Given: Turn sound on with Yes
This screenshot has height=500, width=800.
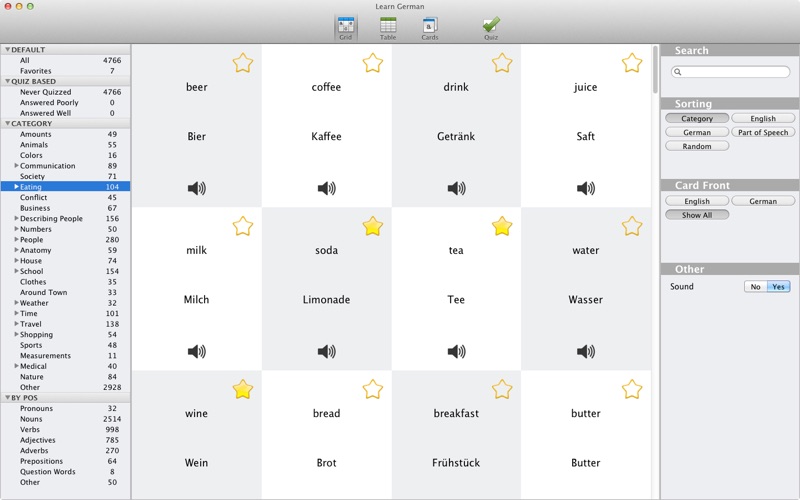Looking at the screenshot, I should 779,287.
